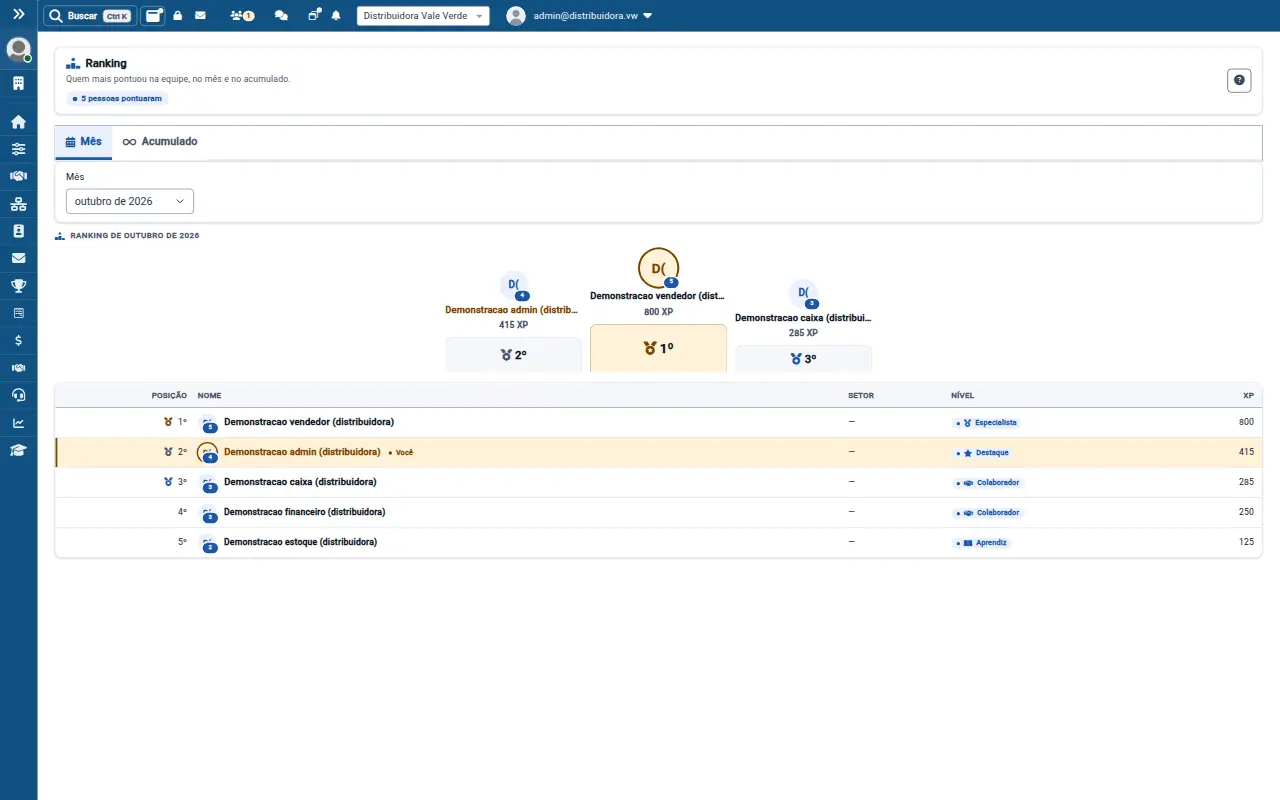Expand the admin@distribuidora.vw user menu
1280x800 pixels.
(580, 16)
